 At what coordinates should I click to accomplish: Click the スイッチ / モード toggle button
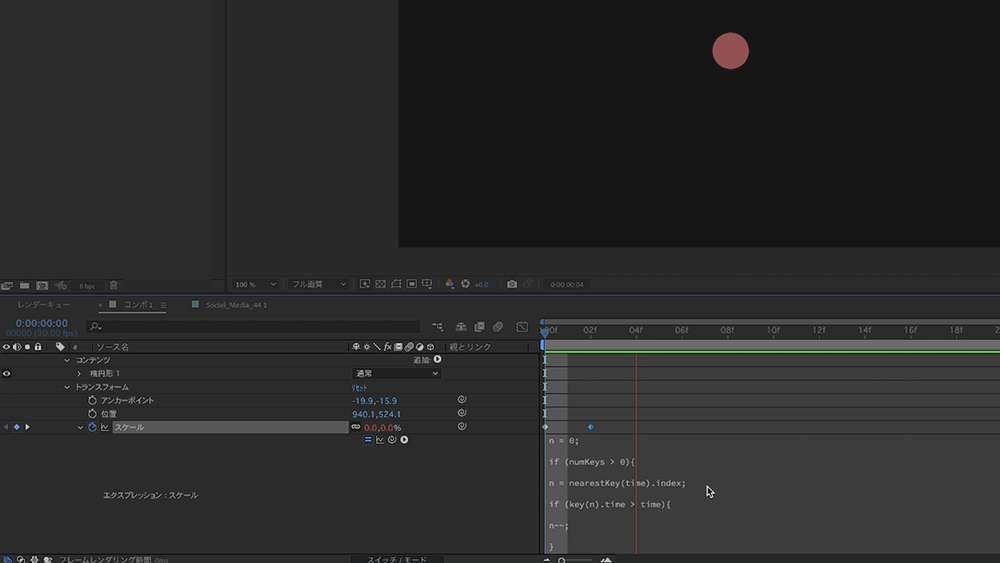[x=397, y=559]
